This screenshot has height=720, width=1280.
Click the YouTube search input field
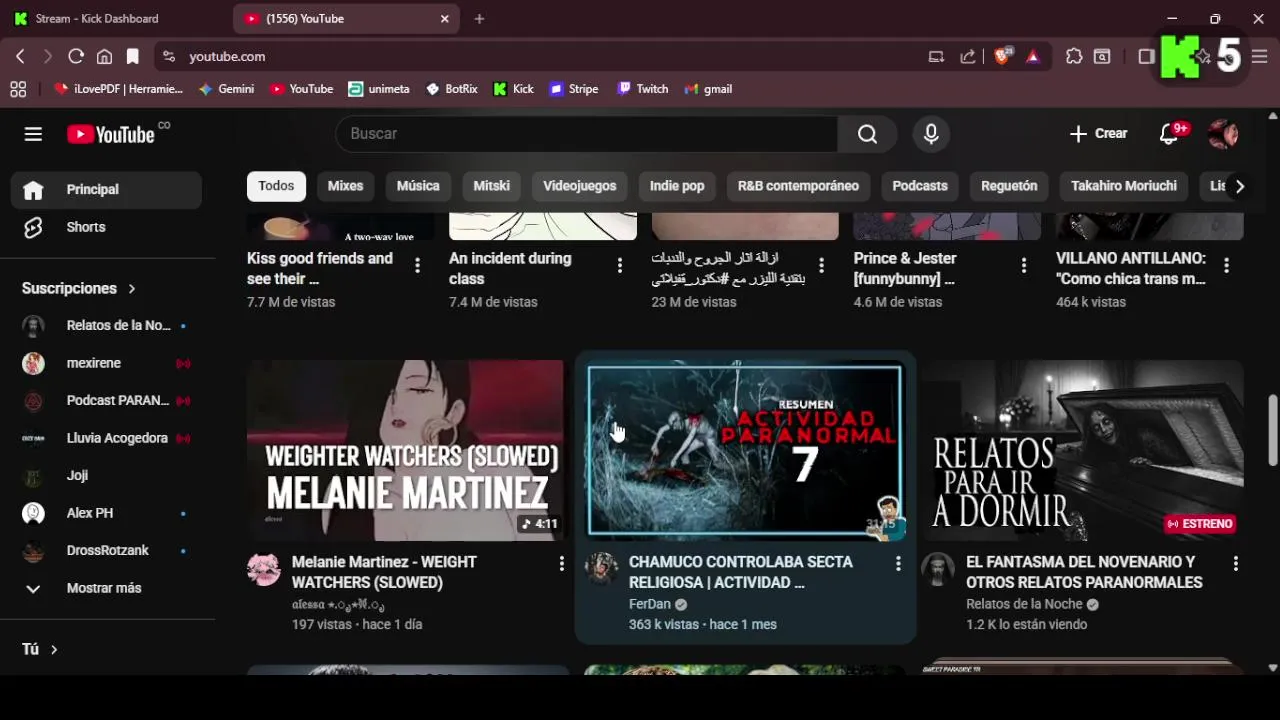coord(586,134)
